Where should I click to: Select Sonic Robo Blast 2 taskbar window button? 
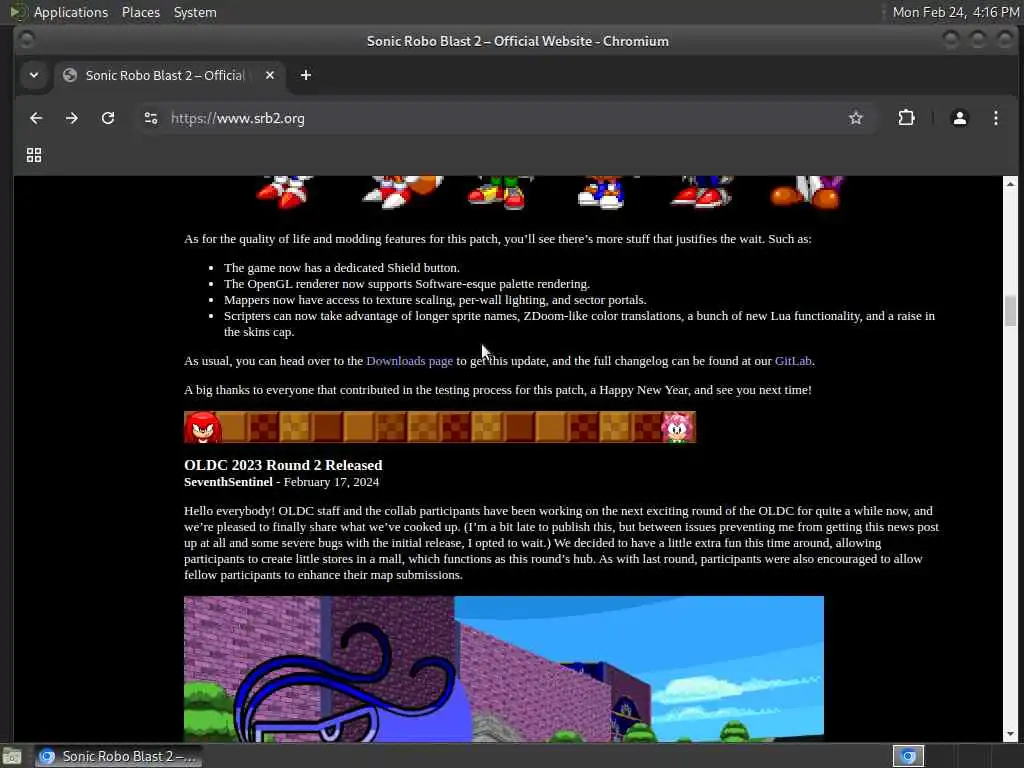118,756
